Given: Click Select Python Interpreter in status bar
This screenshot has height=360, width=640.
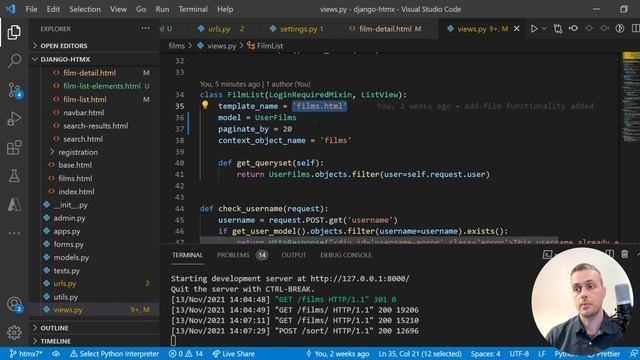Looking at the screenshot, I should (x=114, y=353).
